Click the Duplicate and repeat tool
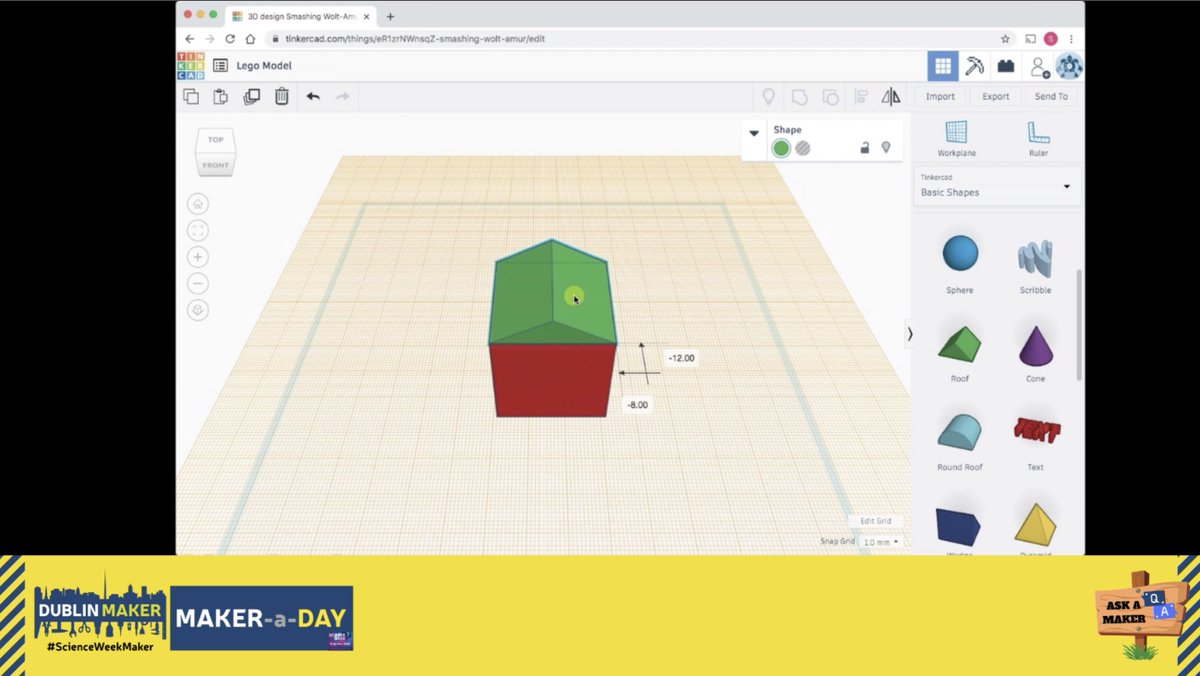Viewport: 1200px width, 676px height. [251, 96]
